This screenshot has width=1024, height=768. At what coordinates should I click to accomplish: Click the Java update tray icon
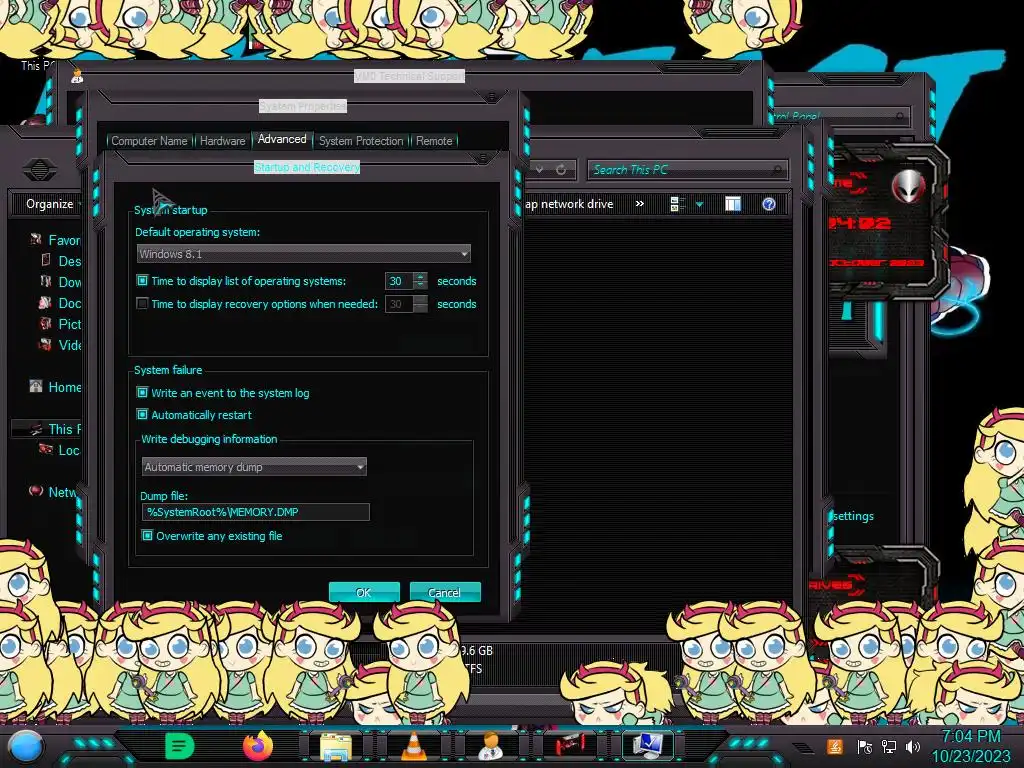834,747
